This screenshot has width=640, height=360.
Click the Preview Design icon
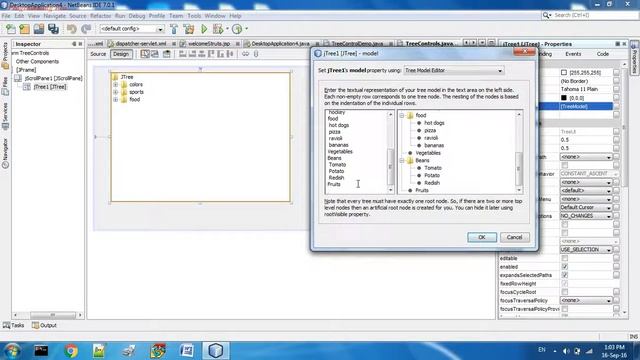click(167, 54)
